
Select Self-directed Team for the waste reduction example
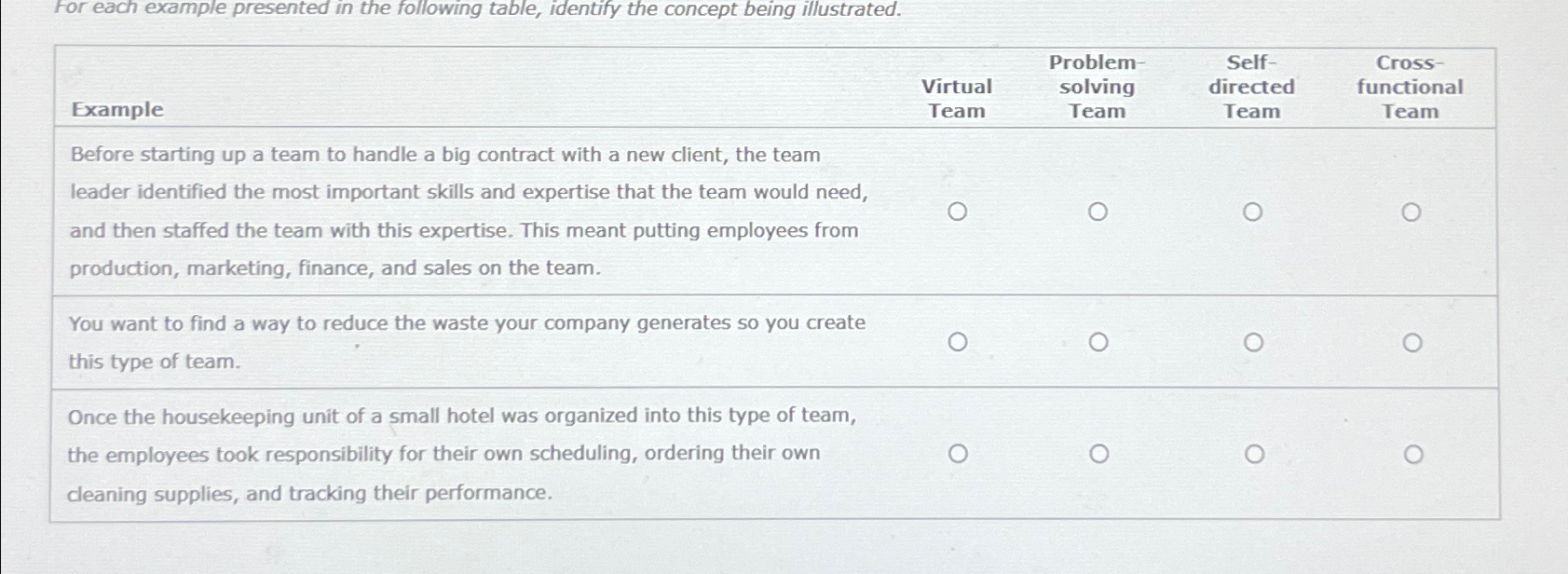pyautogui.click(x=1252, y=343)
